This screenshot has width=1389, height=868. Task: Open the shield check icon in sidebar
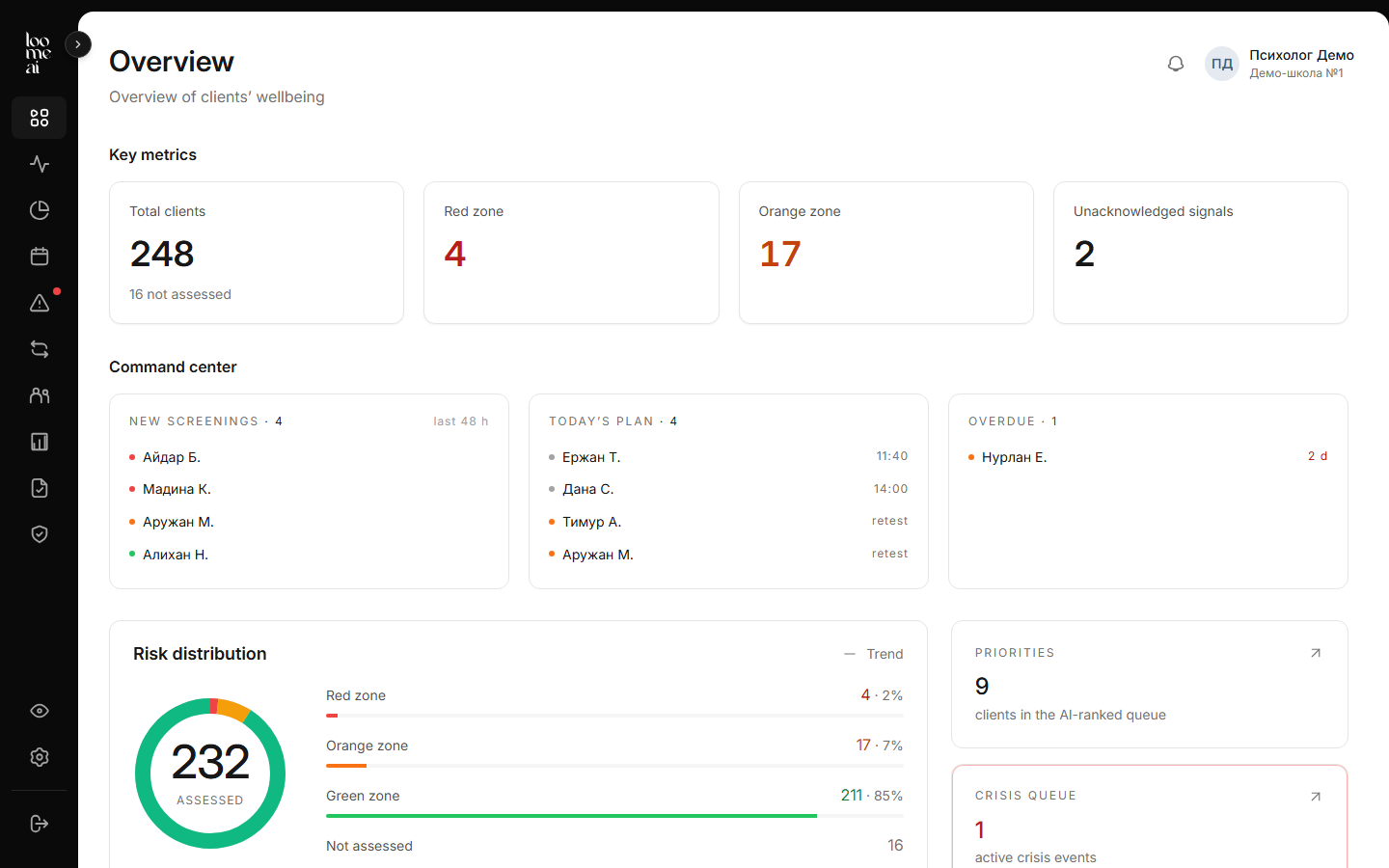[x=39, y=534]
